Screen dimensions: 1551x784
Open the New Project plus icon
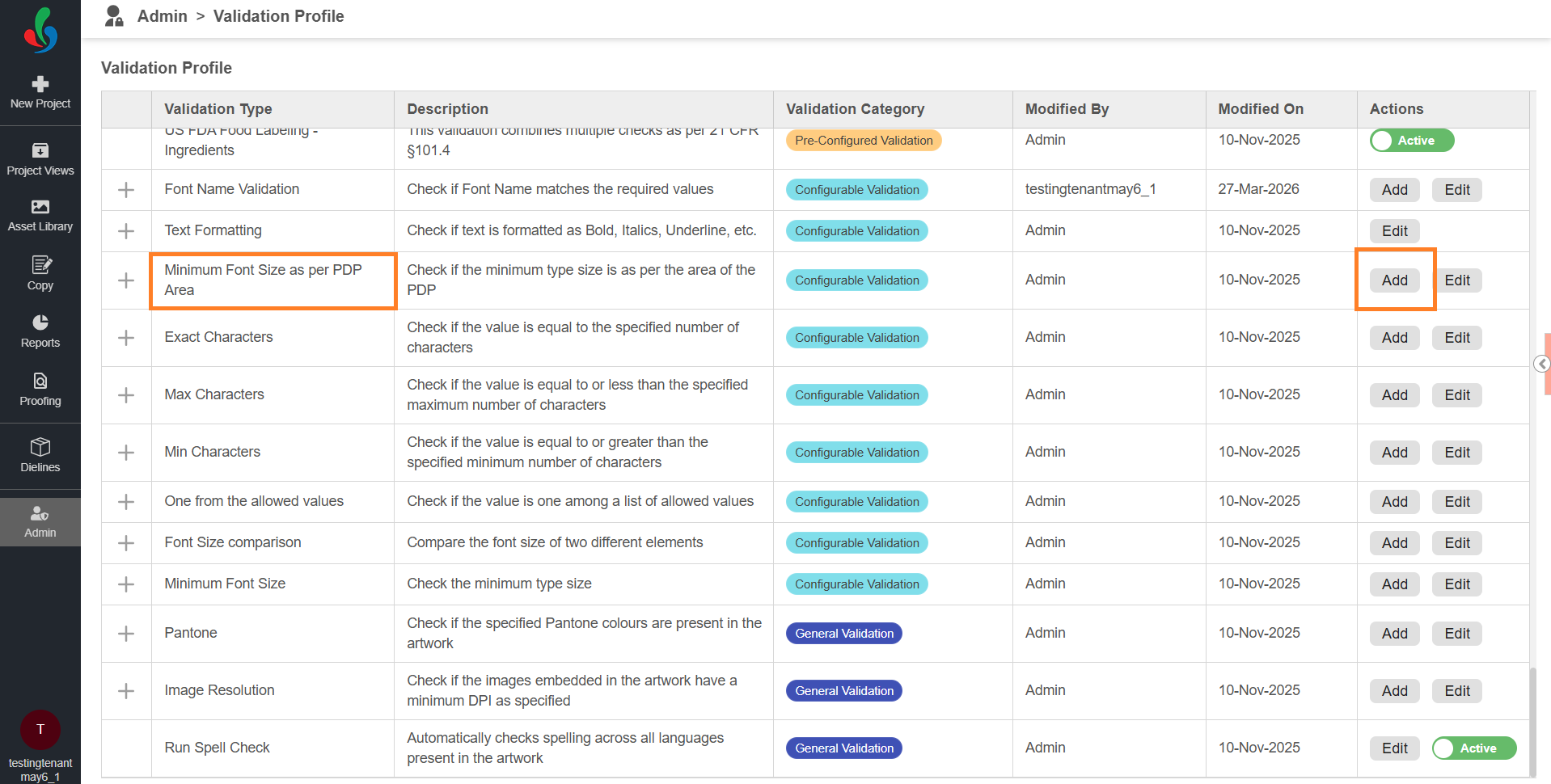click(x=40, y=84)
